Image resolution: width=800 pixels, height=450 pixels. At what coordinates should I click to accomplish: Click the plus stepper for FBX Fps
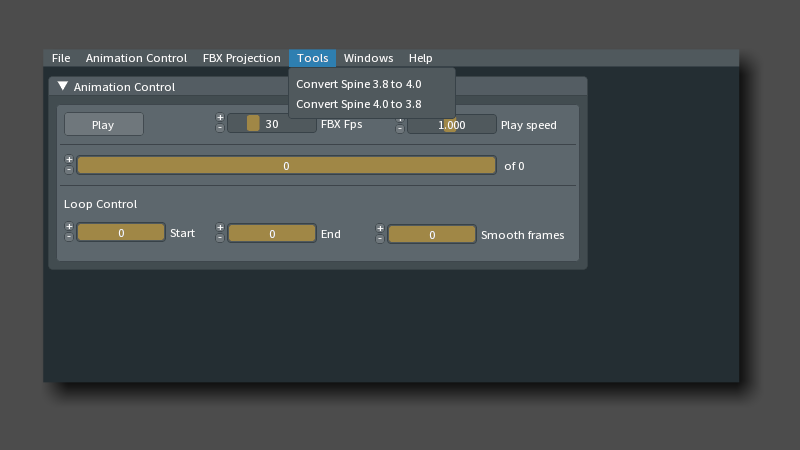(220, 118)
